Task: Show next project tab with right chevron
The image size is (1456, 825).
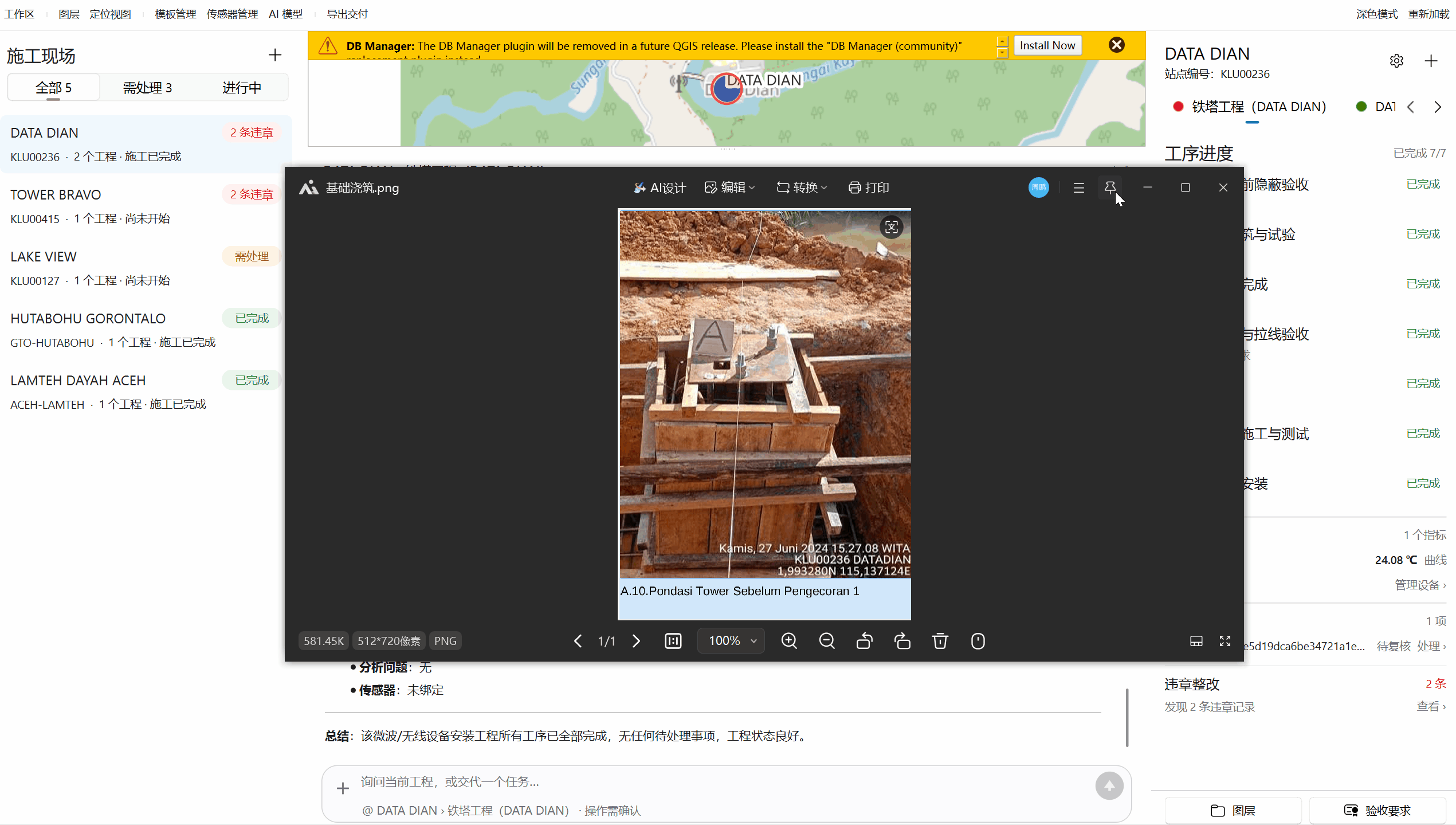Action: 1438,107
